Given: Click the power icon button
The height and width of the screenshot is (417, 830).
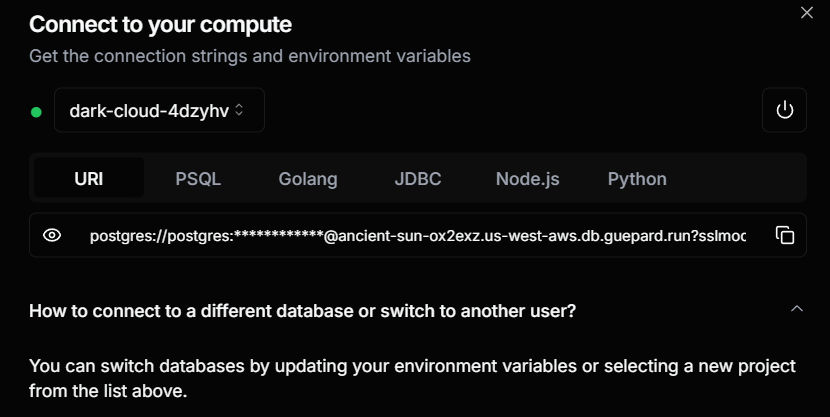Looking at the screenshot, I should coord(784,110).
